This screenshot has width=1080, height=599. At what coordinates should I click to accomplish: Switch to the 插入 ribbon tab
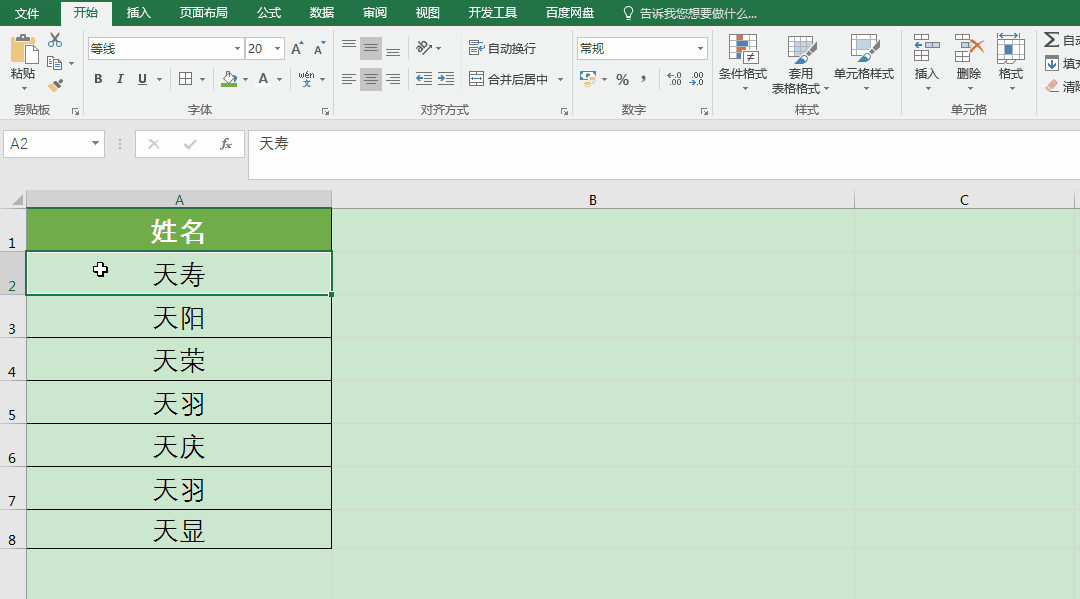coord(138,13)
